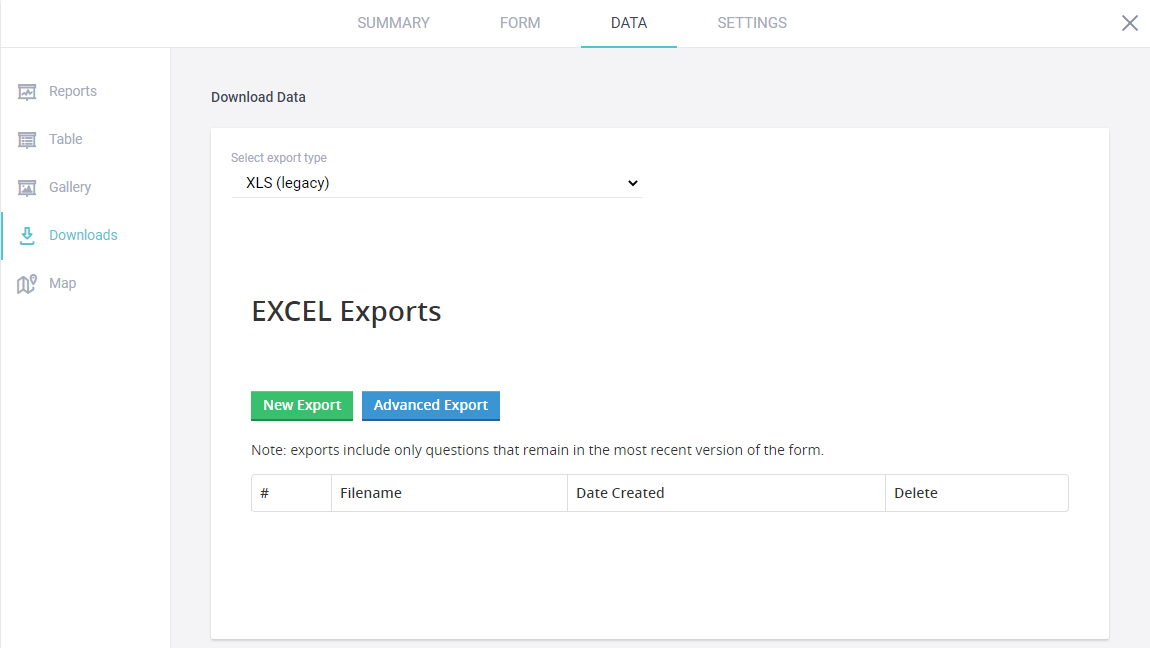Click the Delete column header
This screenshot has width=1150, height=648.
[915, 493]
